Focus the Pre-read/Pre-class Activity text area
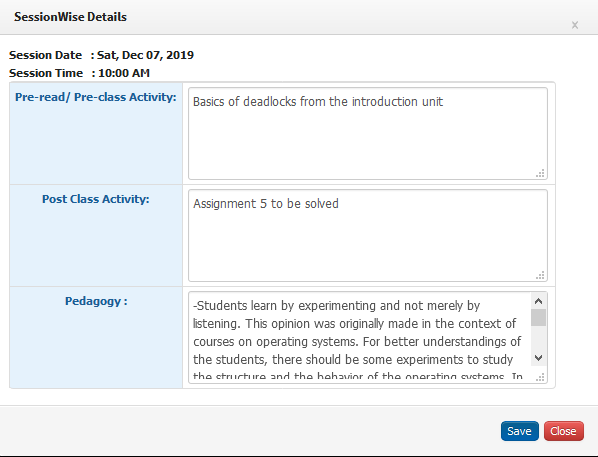598x457 pixels. click(368, 134)
